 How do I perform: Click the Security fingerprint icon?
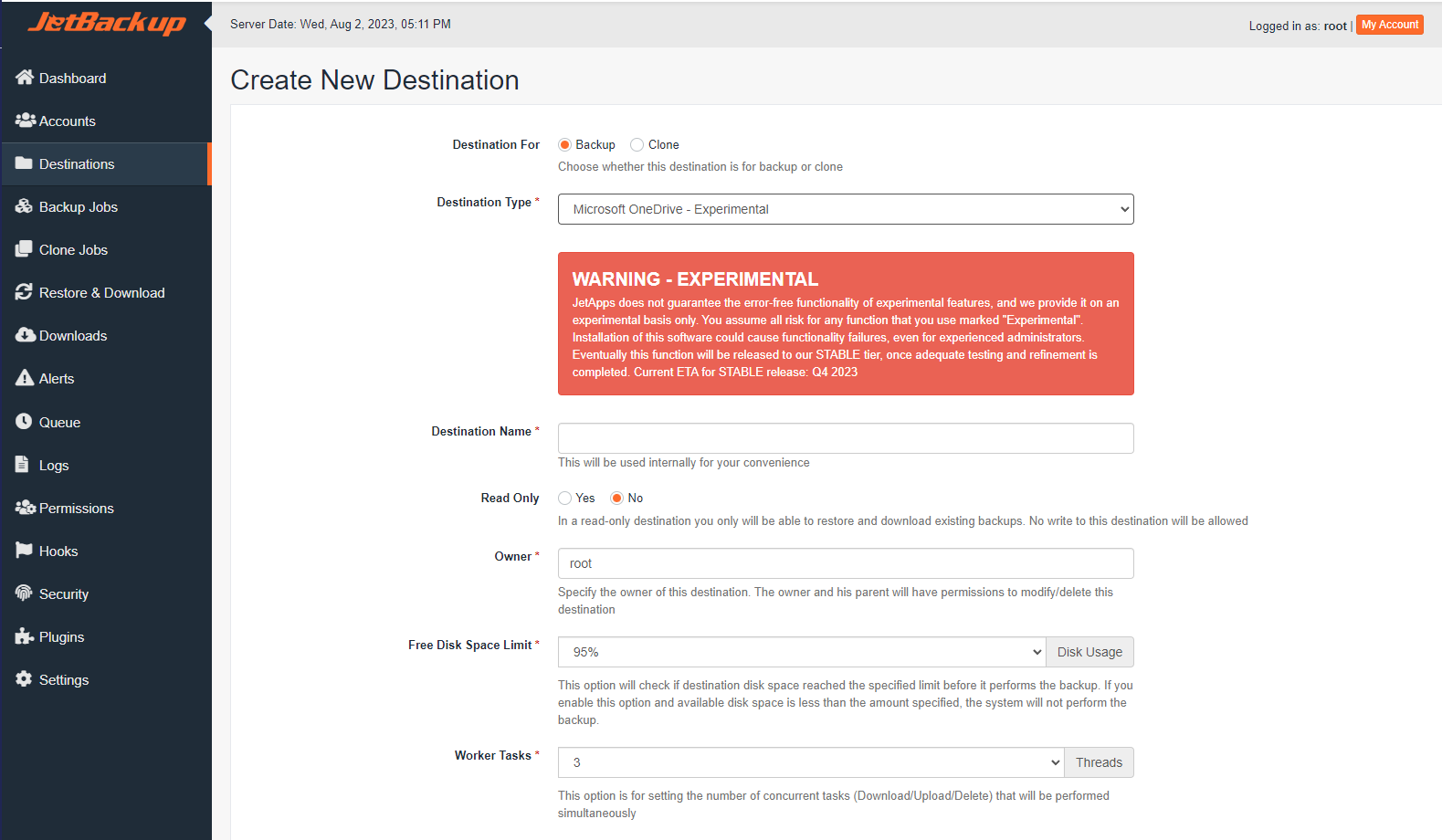click(24, 593)
